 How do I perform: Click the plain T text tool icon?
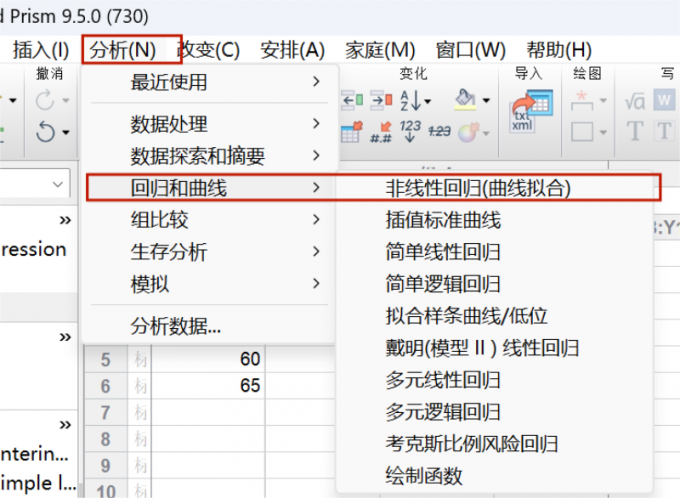[635, 131]
